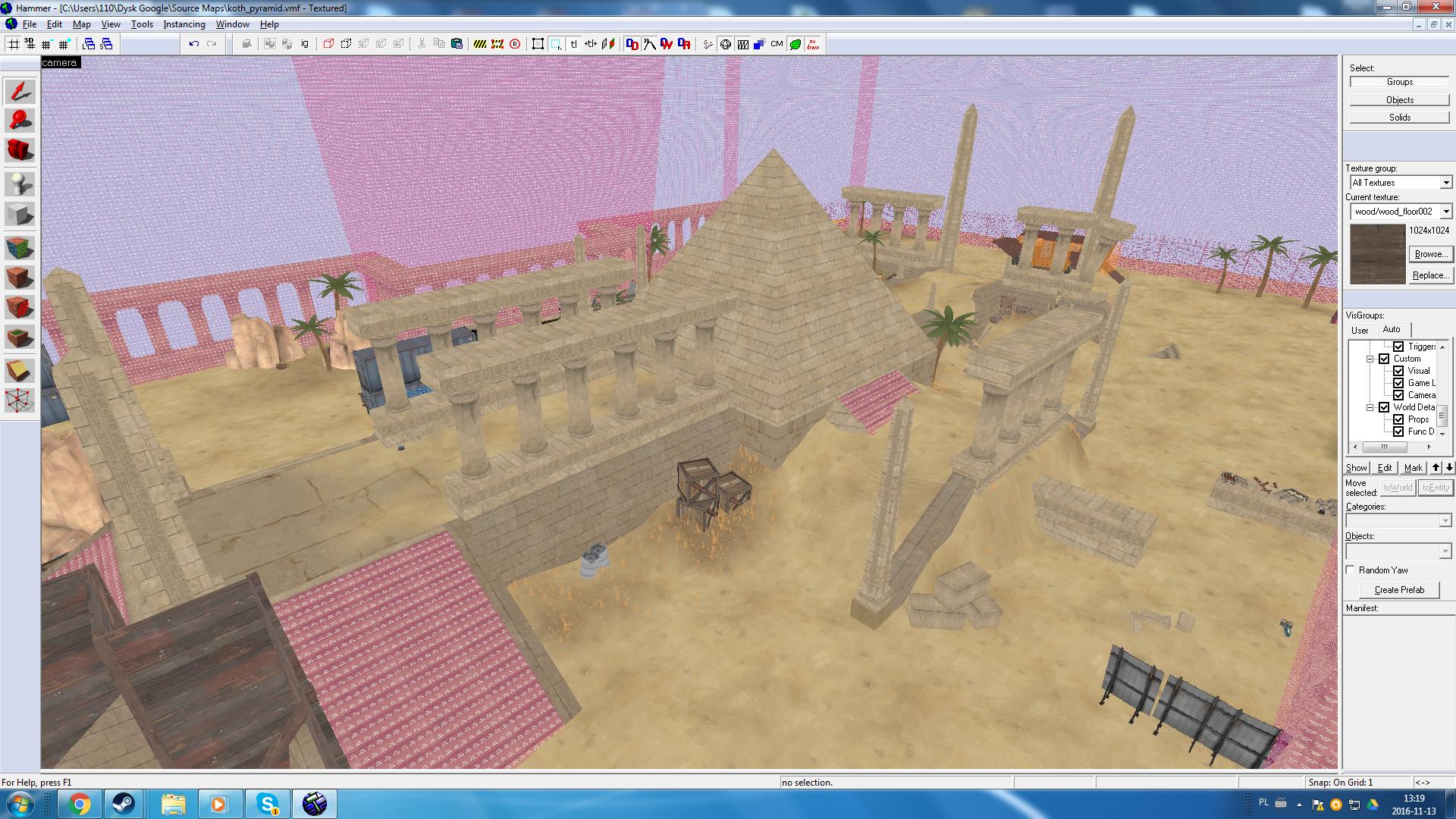Activate the Magnify tool
The image size is (1456, 819).
pos(20,120)
